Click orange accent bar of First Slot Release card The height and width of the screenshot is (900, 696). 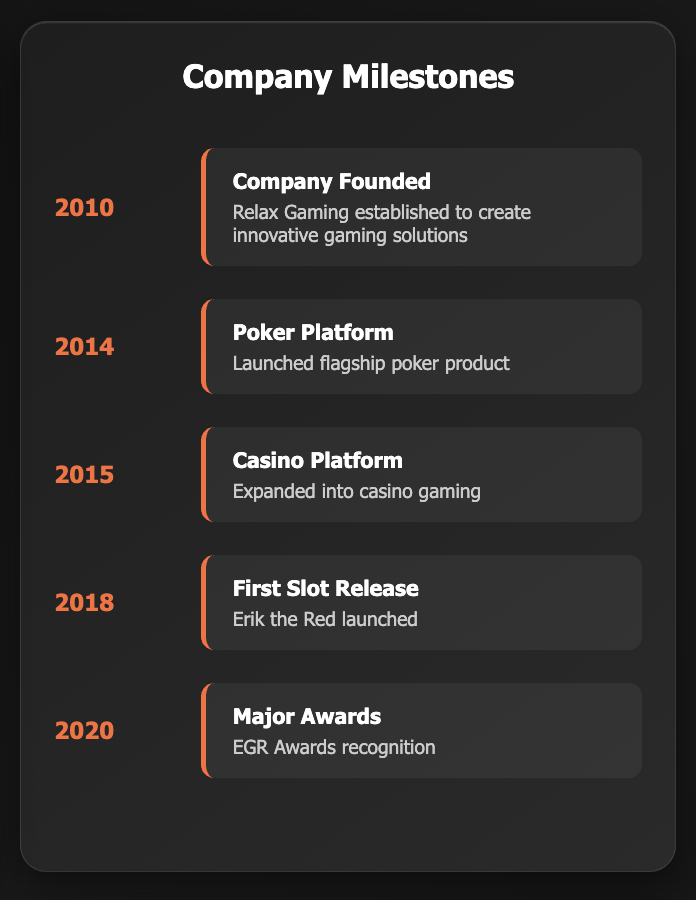[x=204, y=603]
